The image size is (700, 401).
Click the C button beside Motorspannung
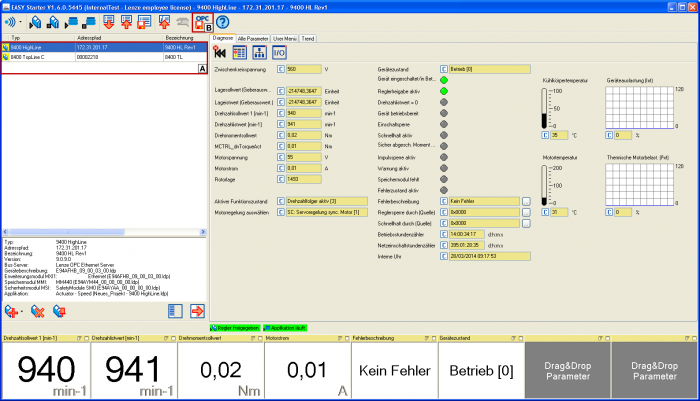tap(280, 157)
